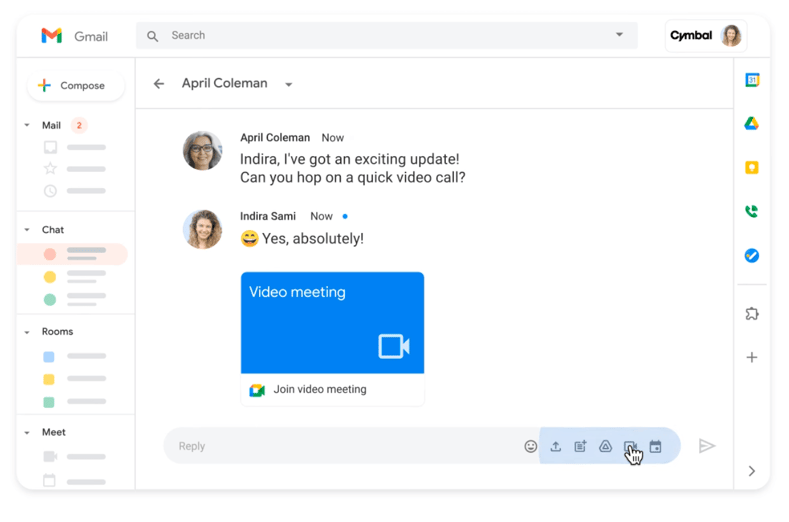This screenshot has width=789, height=522.
Task: Click the Video meeting blue card
Action: pos(332,322)
